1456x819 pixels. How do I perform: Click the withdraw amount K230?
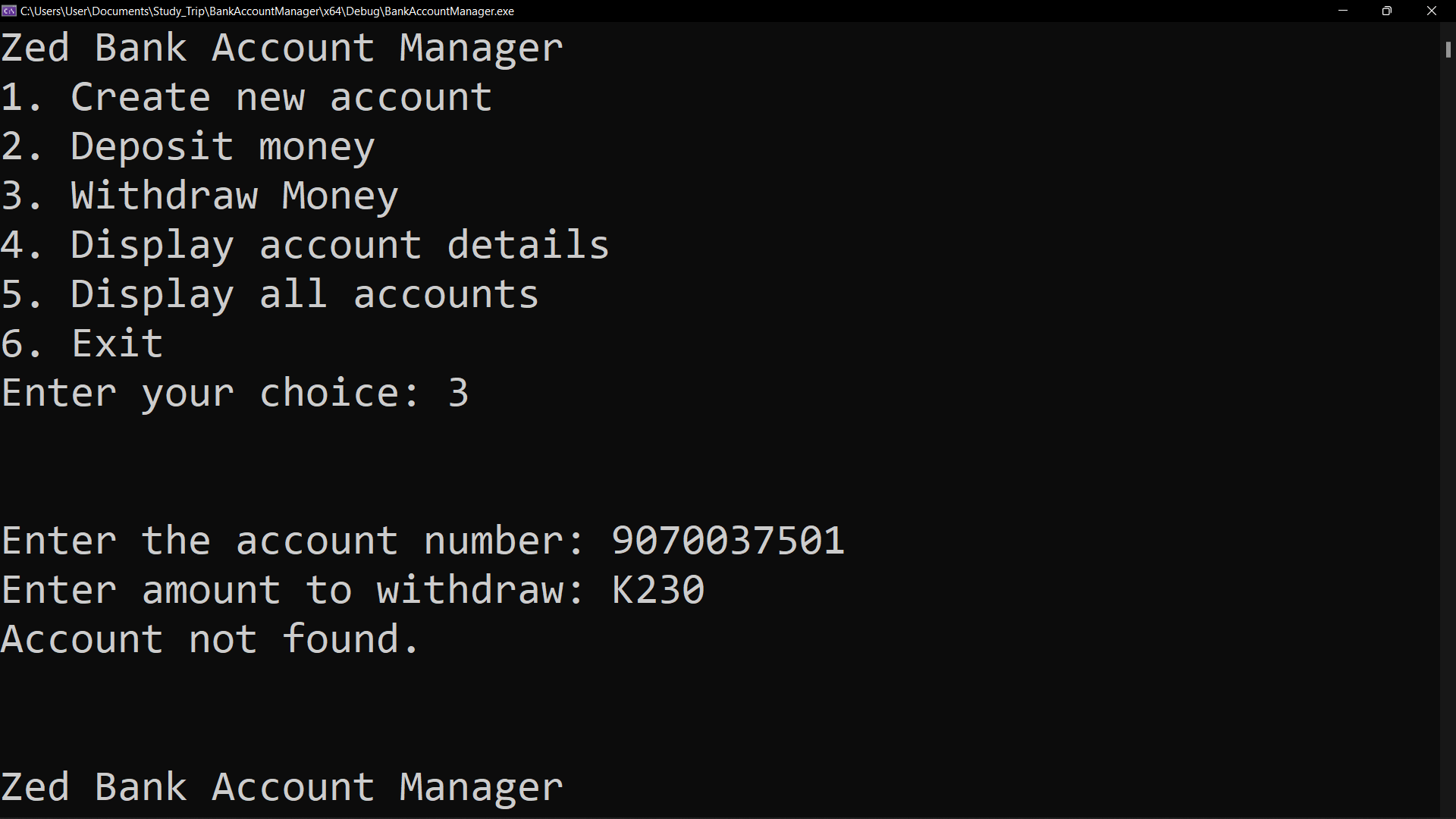coord(658,590)
